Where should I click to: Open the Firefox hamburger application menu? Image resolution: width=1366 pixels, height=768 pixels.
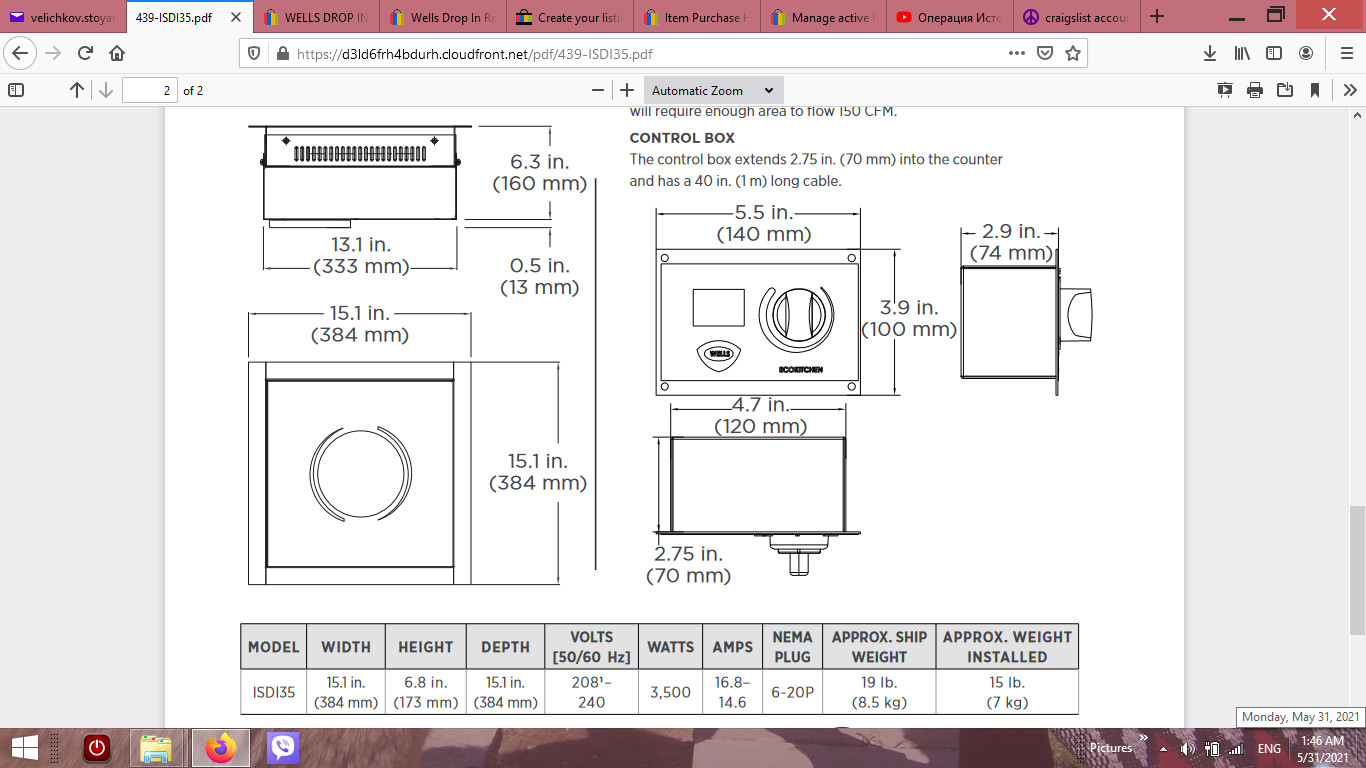pyautogui.click(x=1345, y=53)
